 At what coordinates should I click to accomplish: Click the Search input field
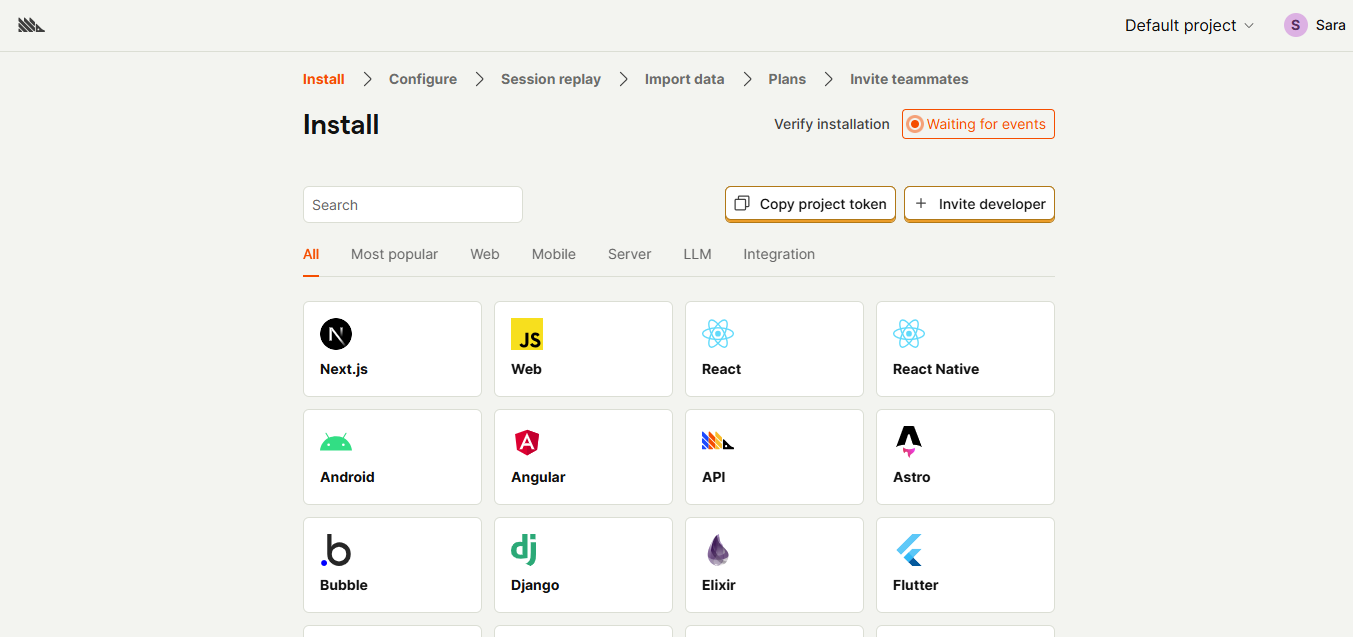[413, 204]
